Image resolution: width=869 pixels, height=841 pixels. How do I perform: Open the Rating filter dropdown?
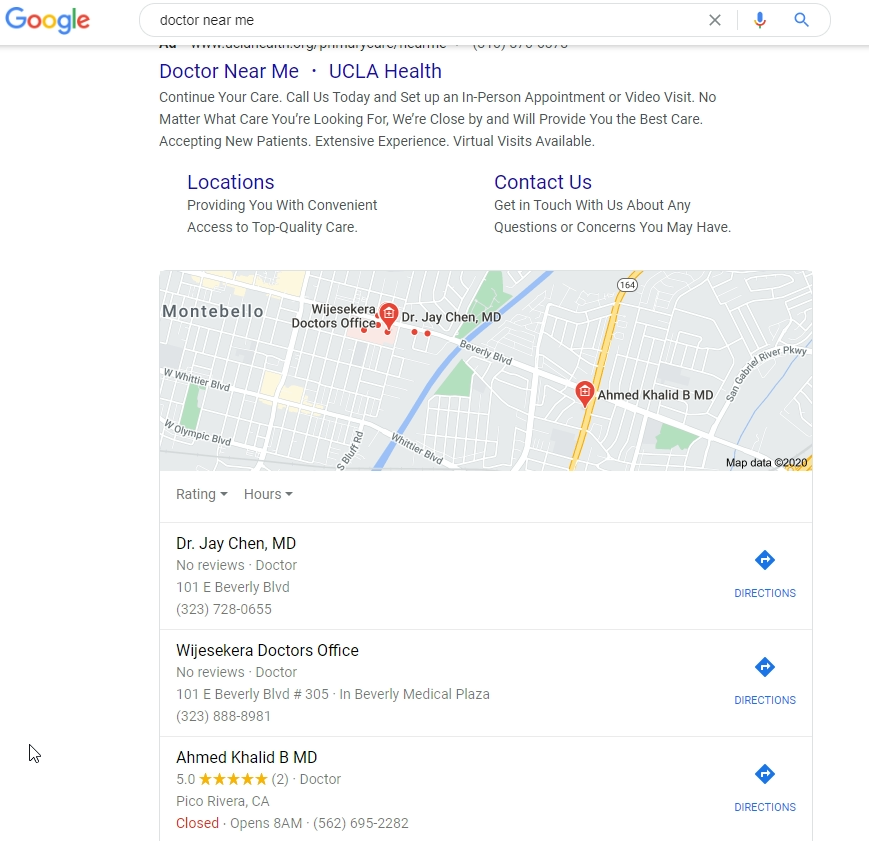tap(202, 494)
